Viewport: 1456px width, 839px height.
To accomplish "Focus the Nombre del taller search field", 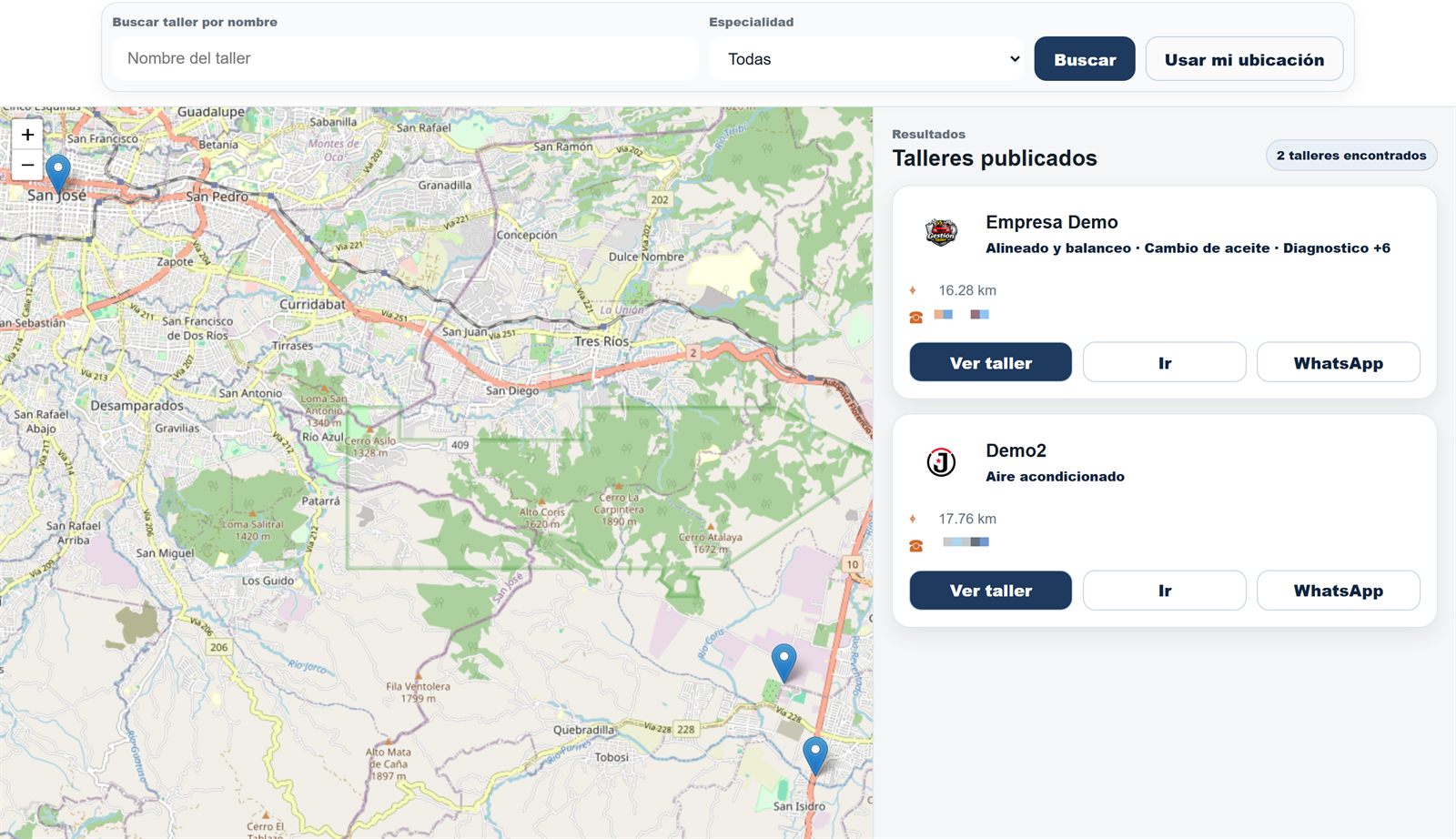I will tap(405, 58).
